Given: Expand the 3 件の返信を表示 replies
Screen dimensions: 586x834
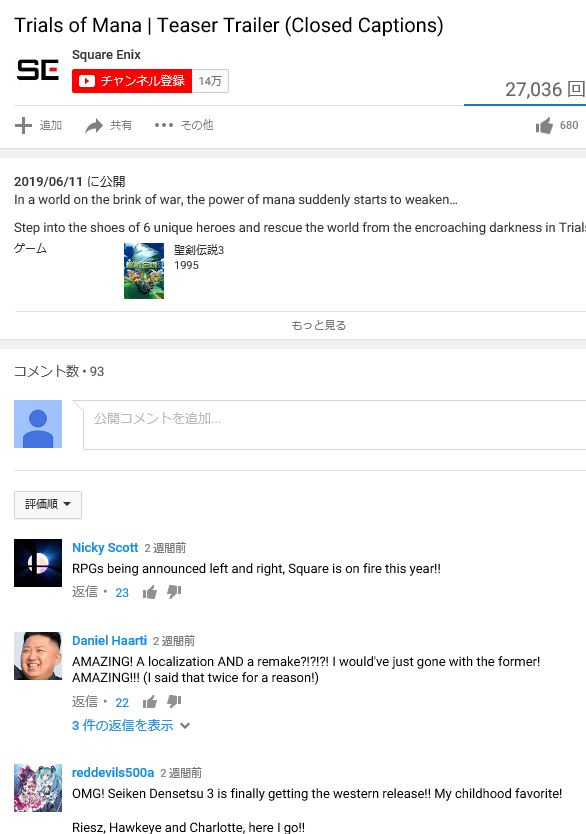Looking at the screenshot, I should point(131,725).
